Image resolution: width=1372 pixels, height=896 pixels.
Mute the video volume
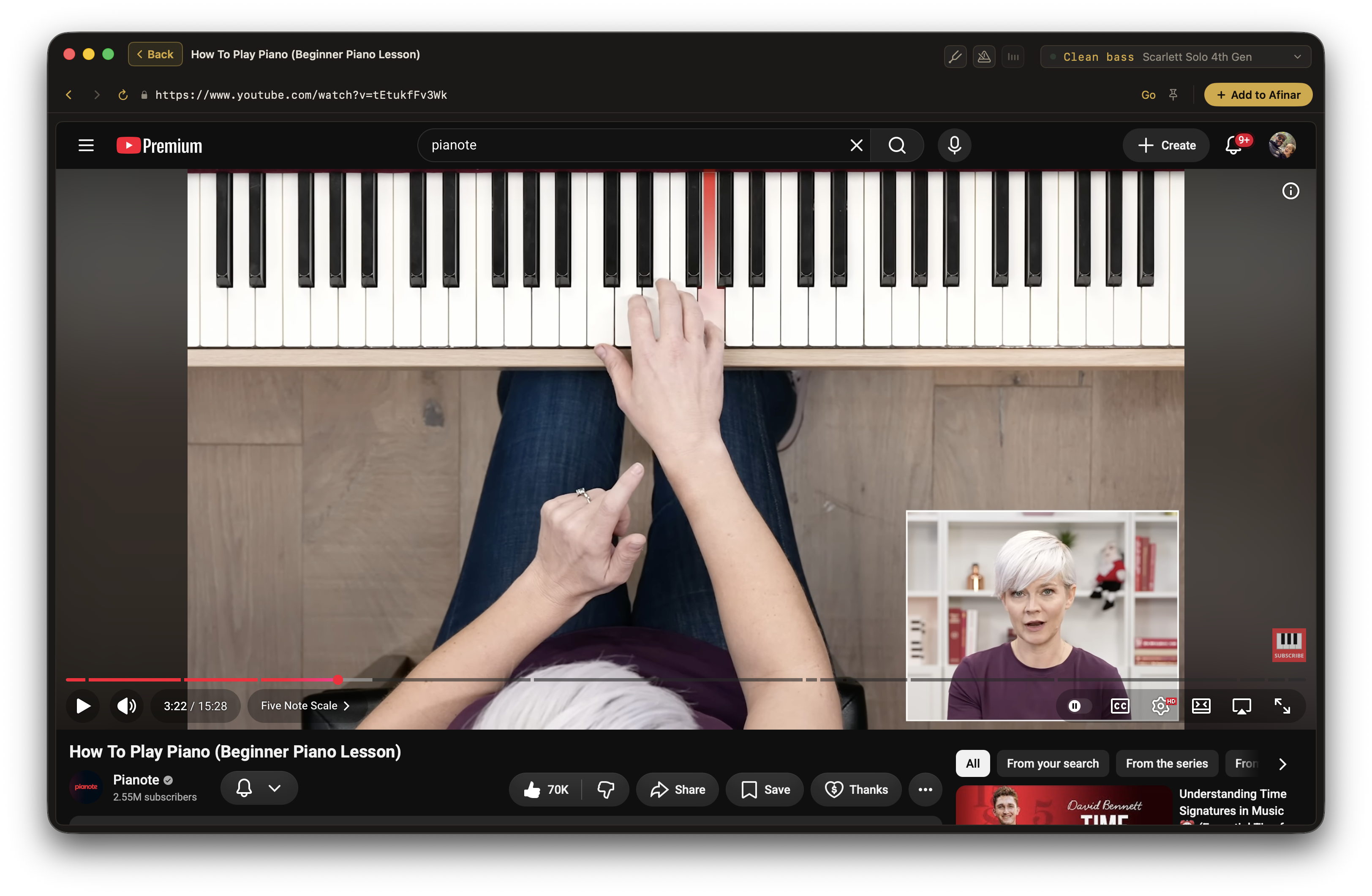[127, 706]
